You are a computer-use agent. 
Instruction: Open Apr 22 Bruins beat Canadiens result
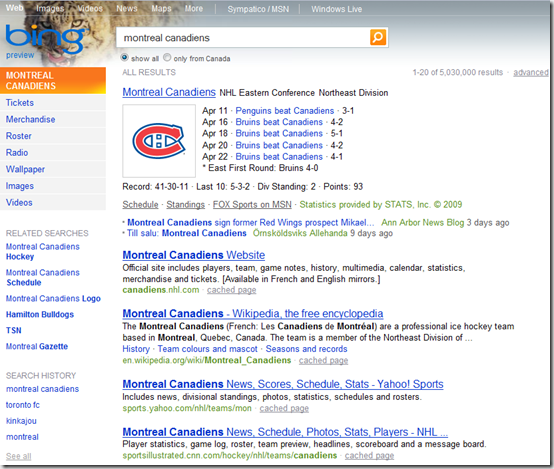click(x=279, y=157)
